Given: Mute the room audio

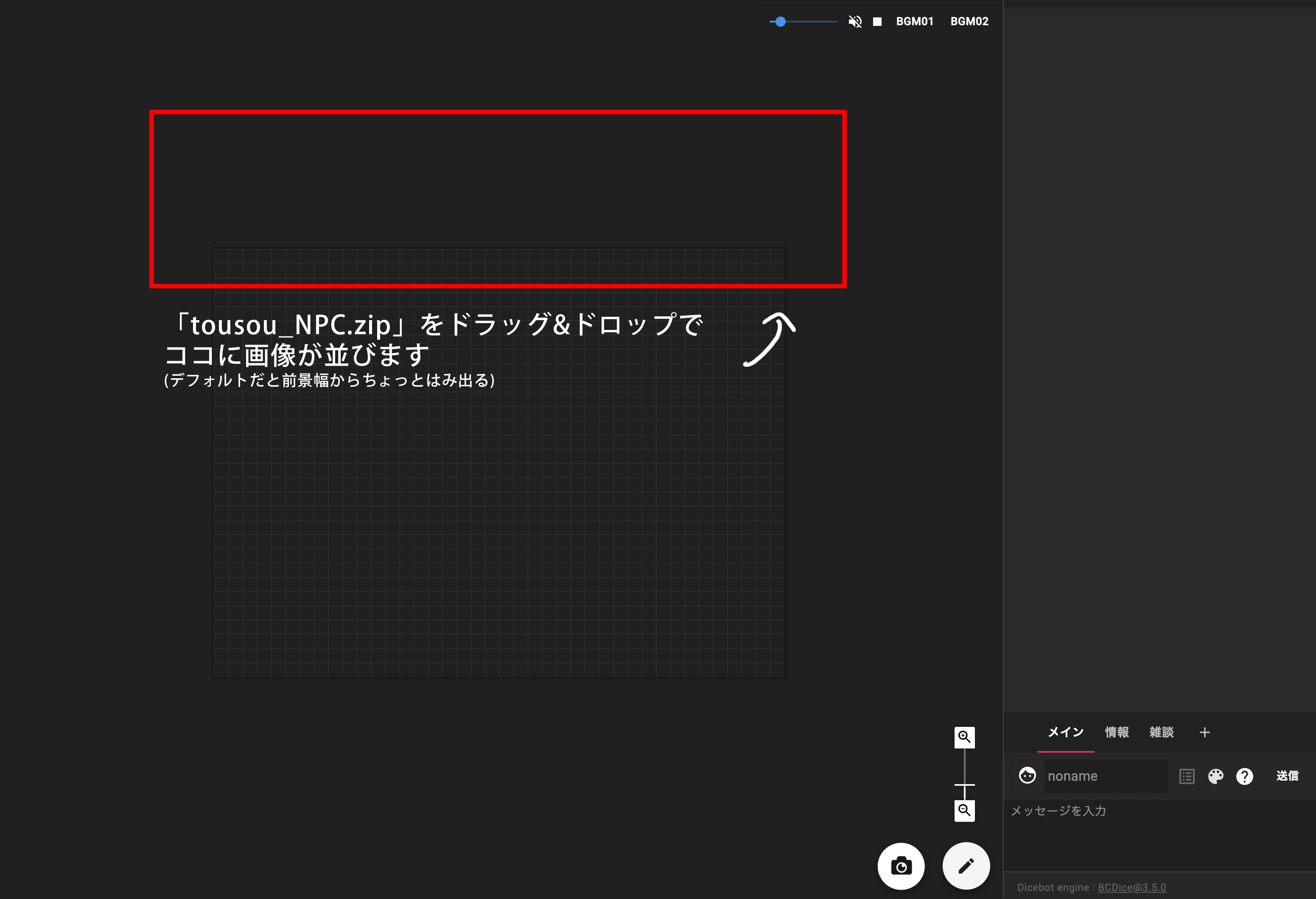Looking at the screenshot, I should [x=854, y=21].
